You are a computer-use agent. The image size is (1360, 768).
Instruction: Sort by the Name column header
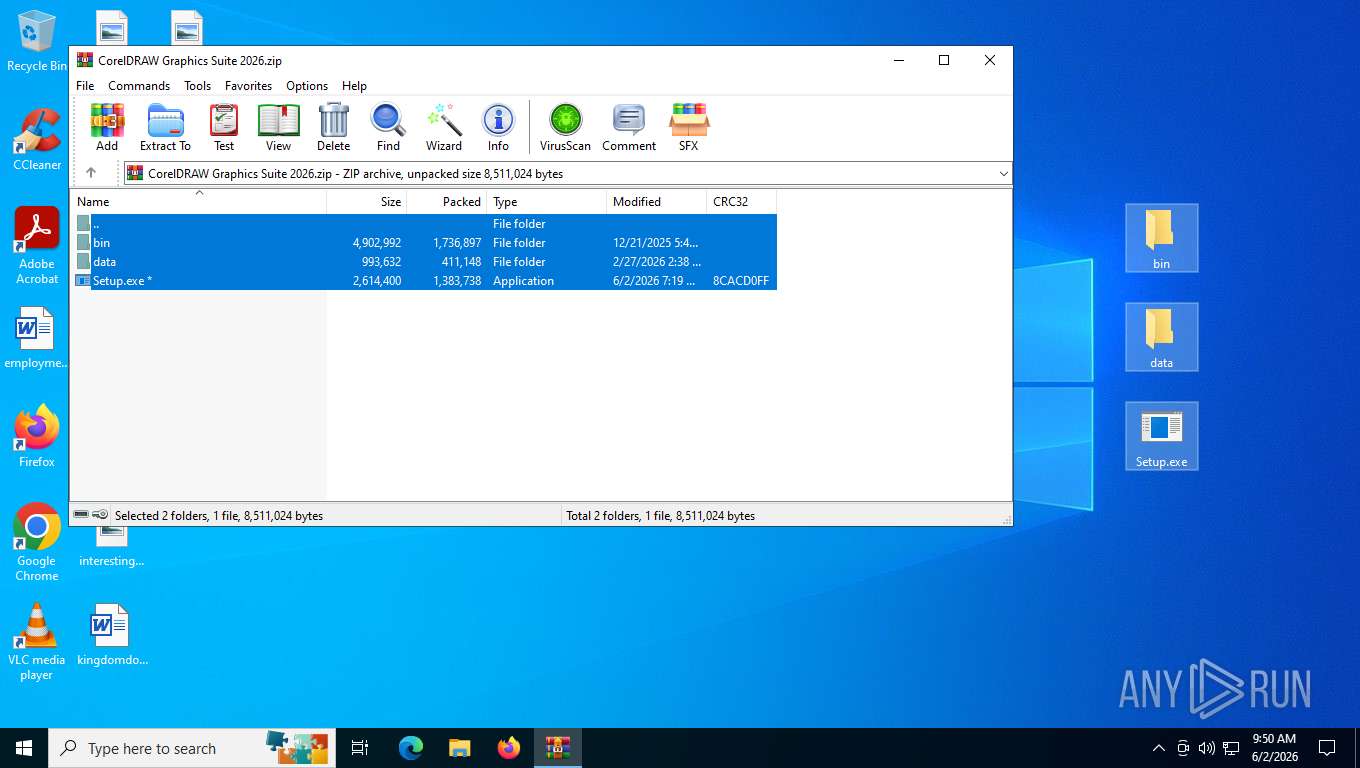(x=198, y=202)
